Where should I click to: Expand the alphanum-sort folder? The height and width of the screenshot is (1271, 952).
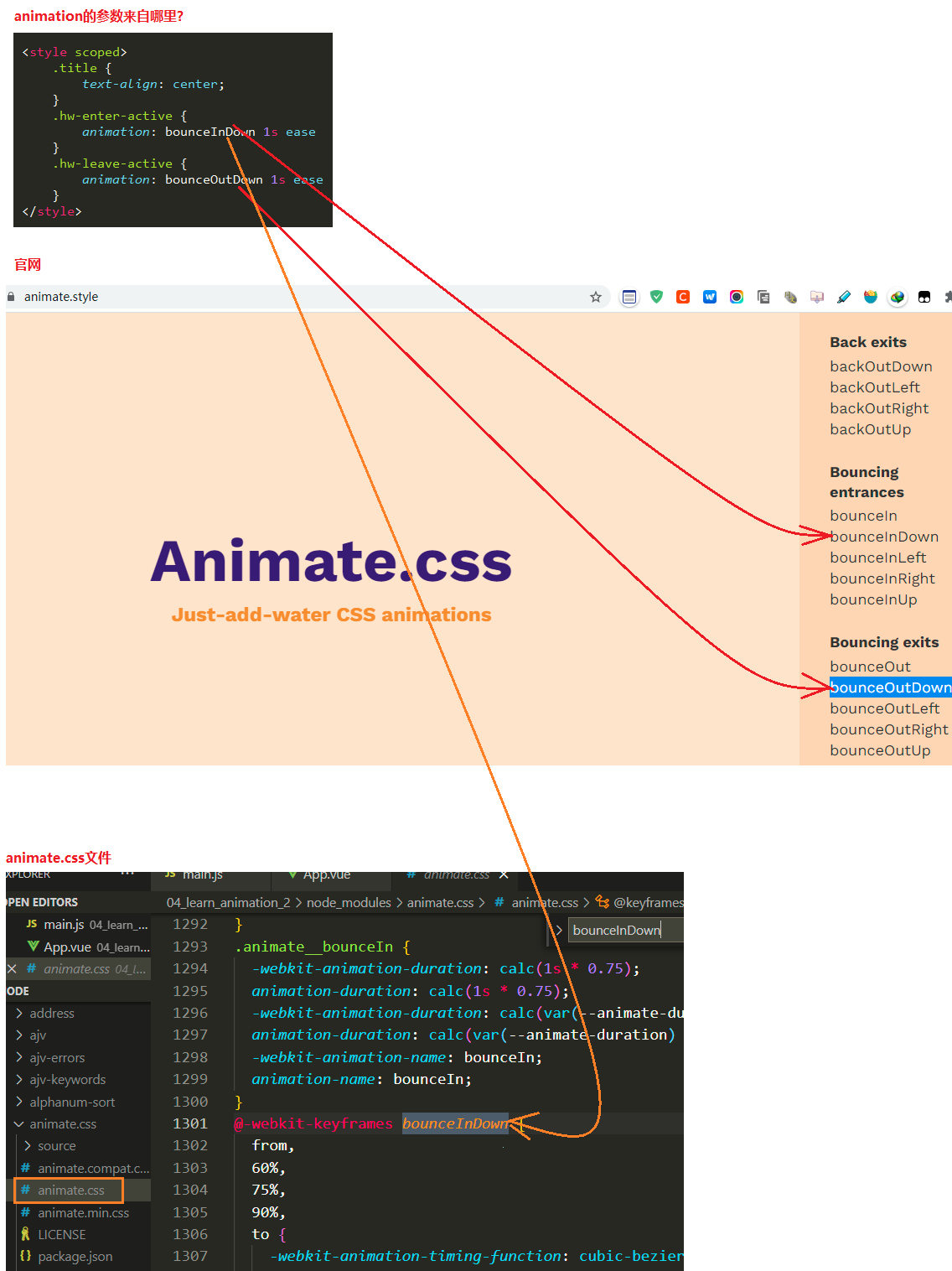coord(19,1102)
